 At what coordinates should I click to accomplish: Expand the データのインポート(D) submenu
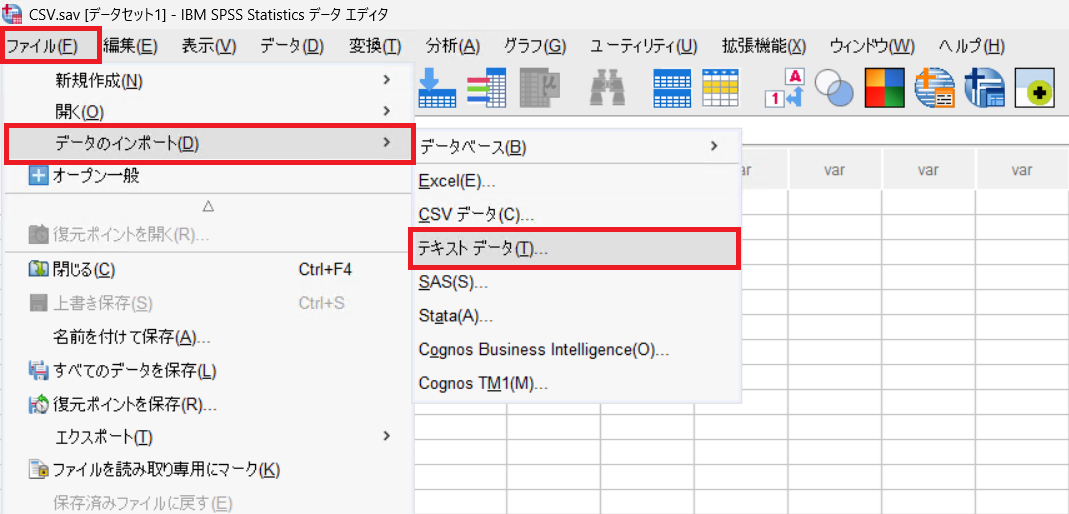(209, 144)
